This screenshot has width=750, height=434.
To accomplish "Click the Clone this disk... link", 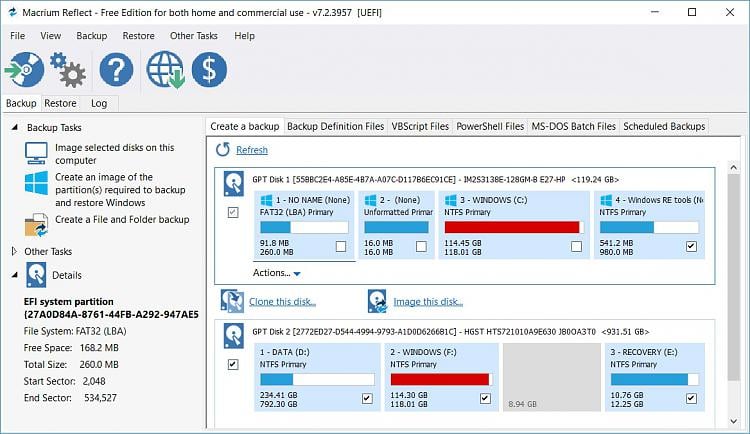I will 282,302.
